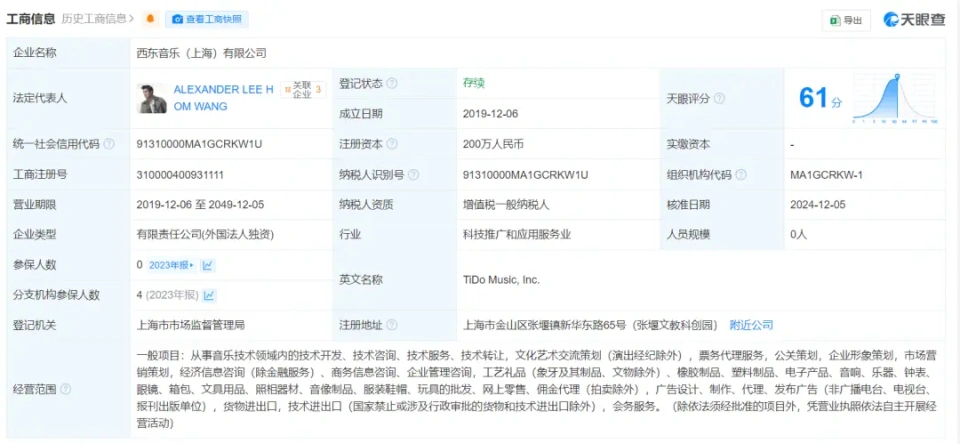Image resolution: width=960 pixels, height=444 pixels.
Task: Click the 天眼评分 score distribution chart
Action: pos(893,99)
